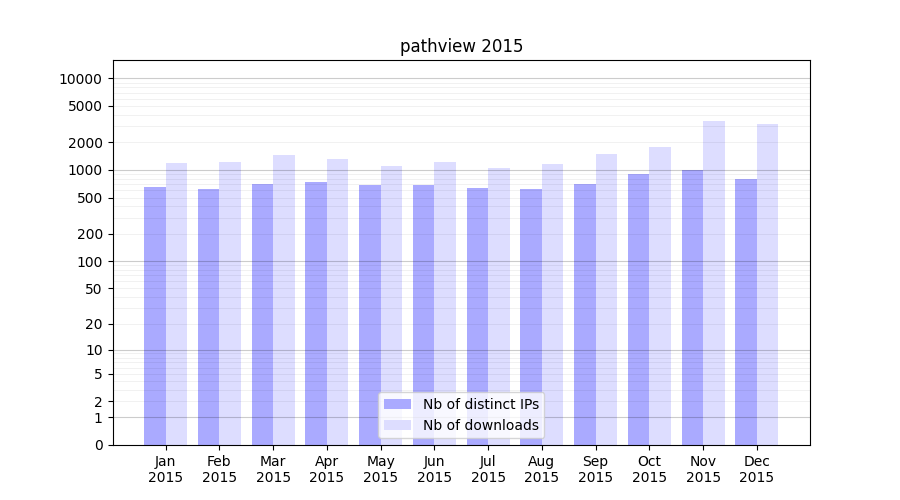Click the Jul 2015 downloads bar
The height and width of the screenshot is (500, 900).
[x=499, y=306]
